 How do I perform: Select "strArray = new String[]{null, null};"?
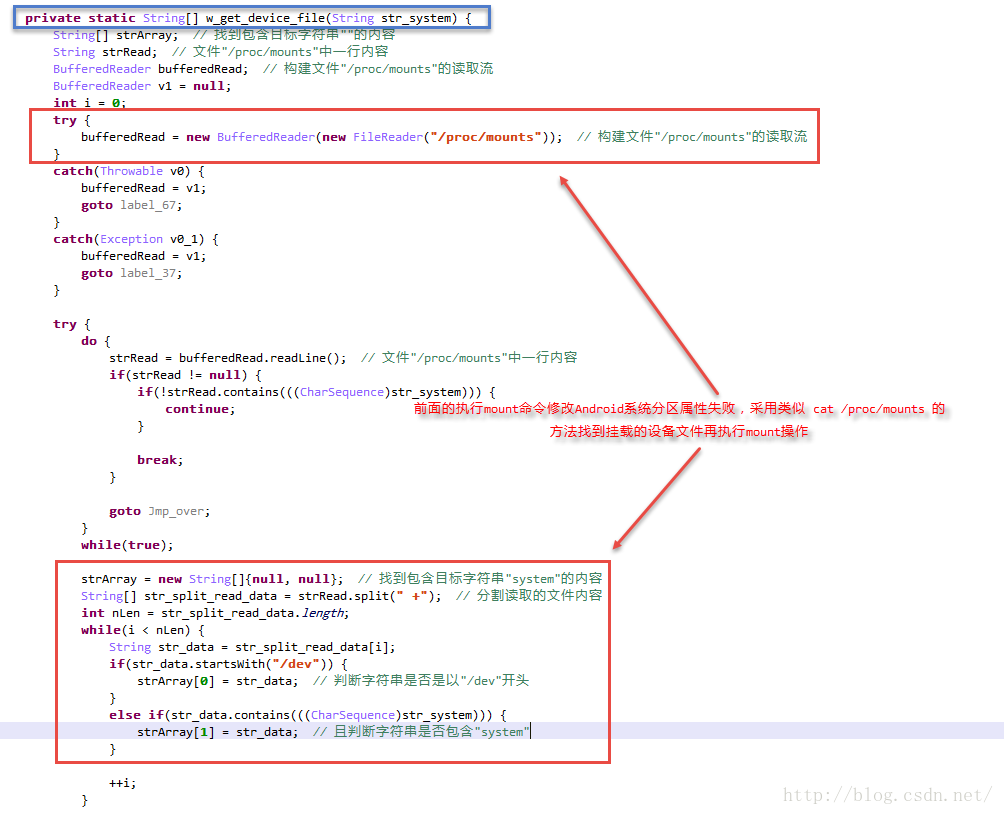pos(212,579)
